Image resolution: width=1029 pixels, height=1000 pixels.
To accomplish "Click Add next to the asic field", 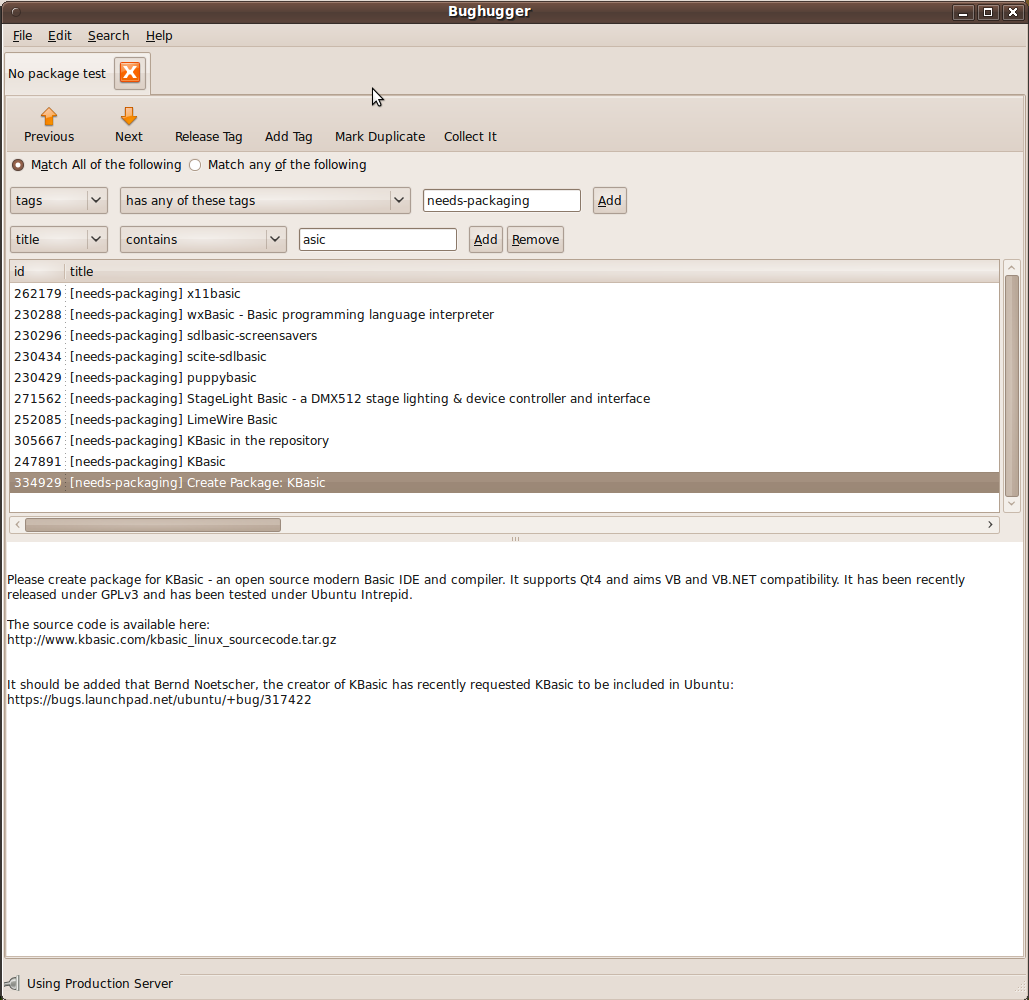I will [x=486, y=240].
